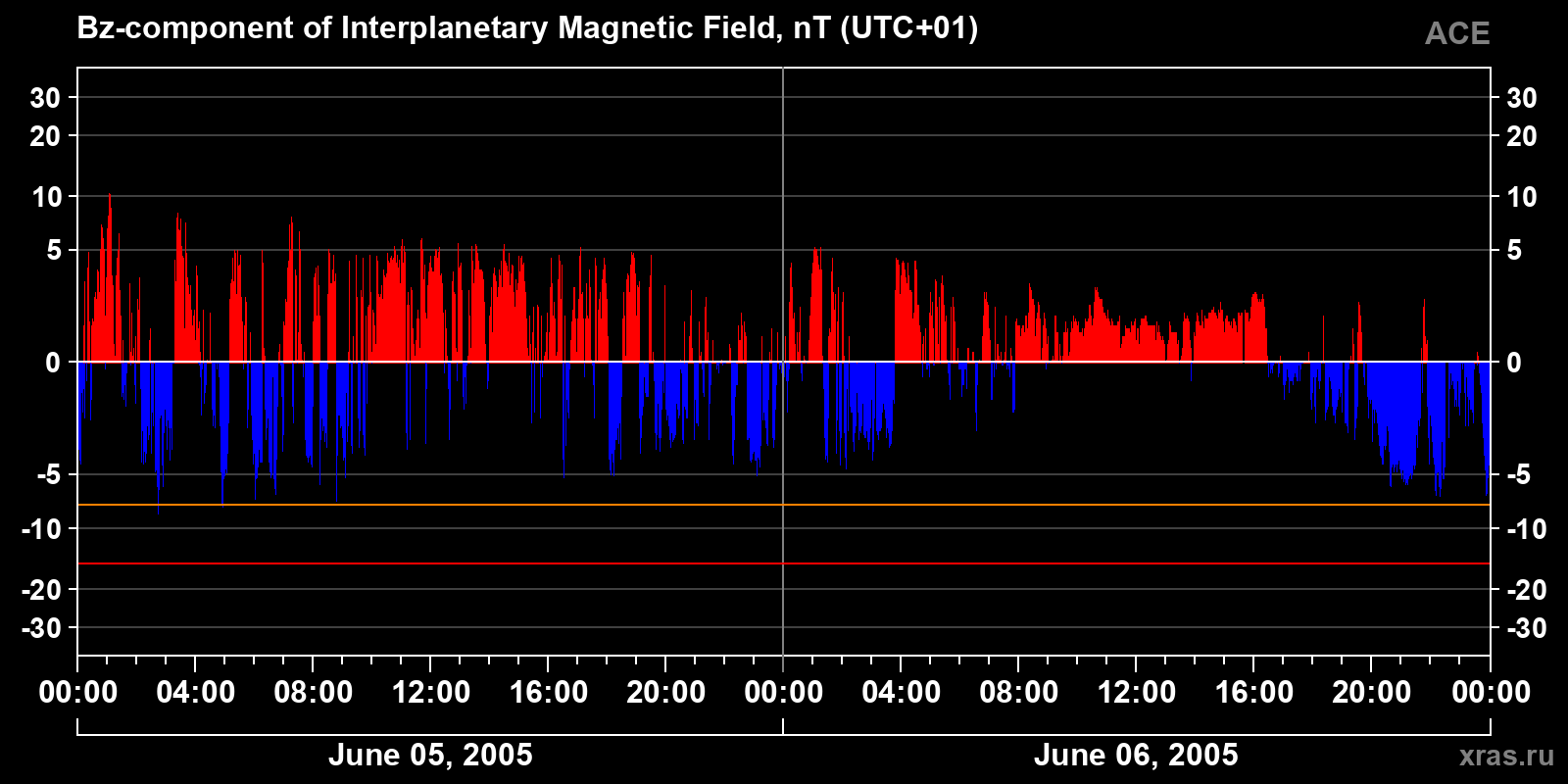Click the '5' value on the right axis
The width and height of the screenshot is (1568, 784).
[1514, 251]
